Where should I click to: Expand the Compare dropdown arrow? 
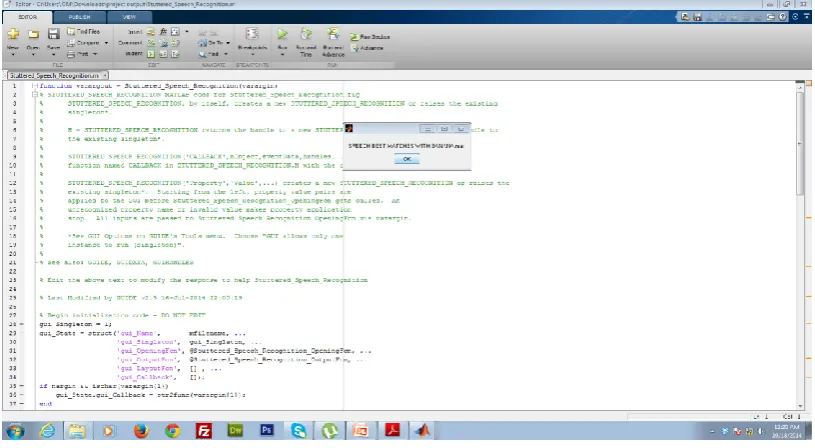106,43
